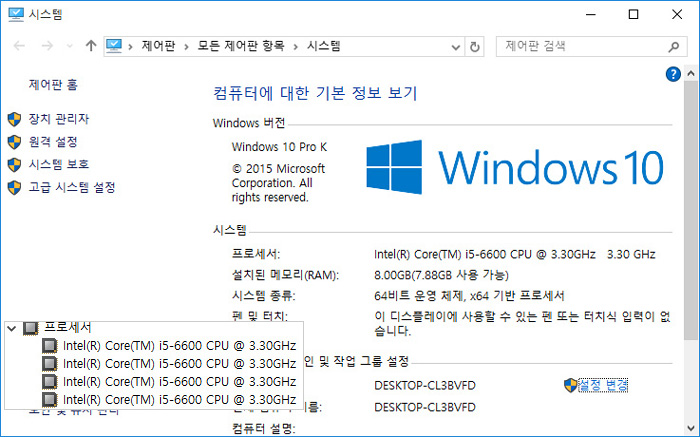The width and height of the screenshot is (700, 437).
Task: Click shield icon beside 원격 설정
Action: 14,142
